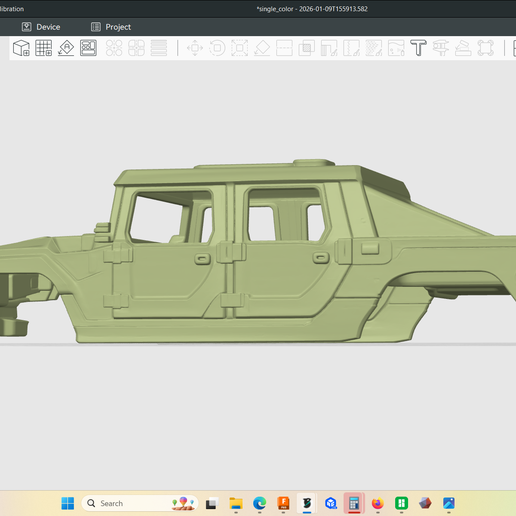Open the partly visible Calibration menu

point(12,9)
